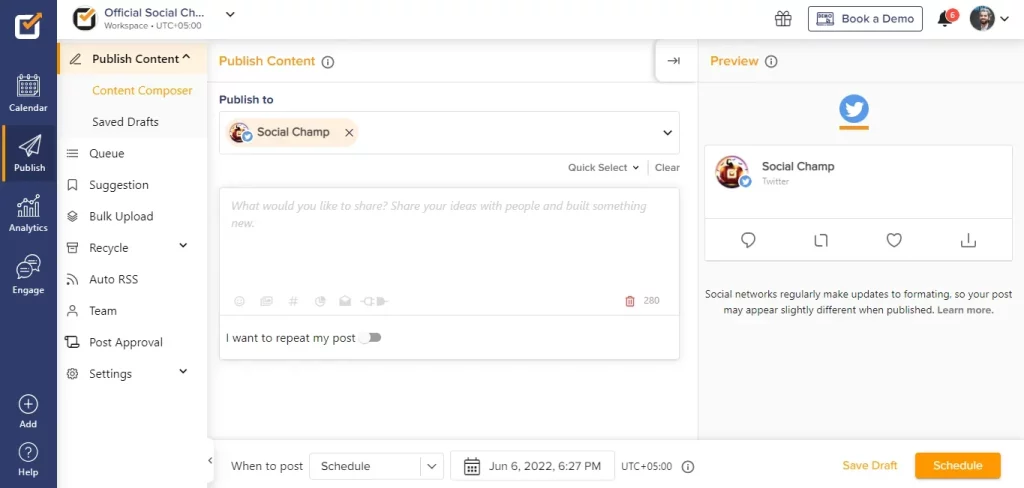Expand the Settings menu chevron
The height and width of the screenshot is (488, 1024).
(x=184, y=372)
